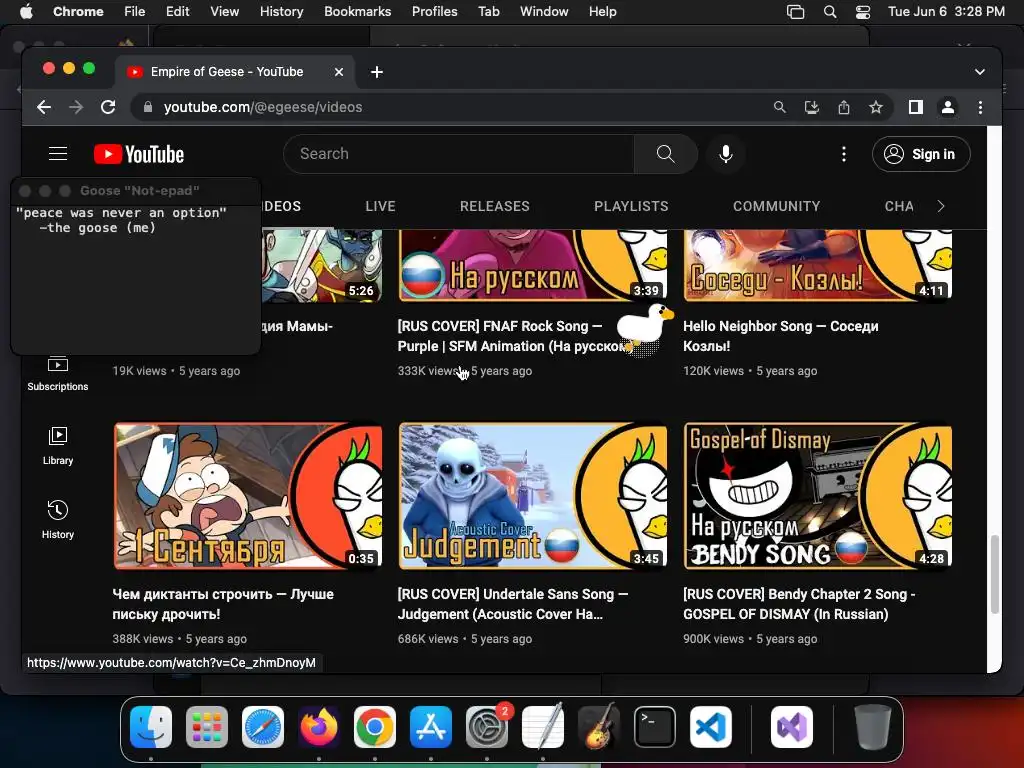Switch to the PLAYLISTS channel tab
Image resolution: width=1024 pixels, height=768 pixels.
point(631,206)
